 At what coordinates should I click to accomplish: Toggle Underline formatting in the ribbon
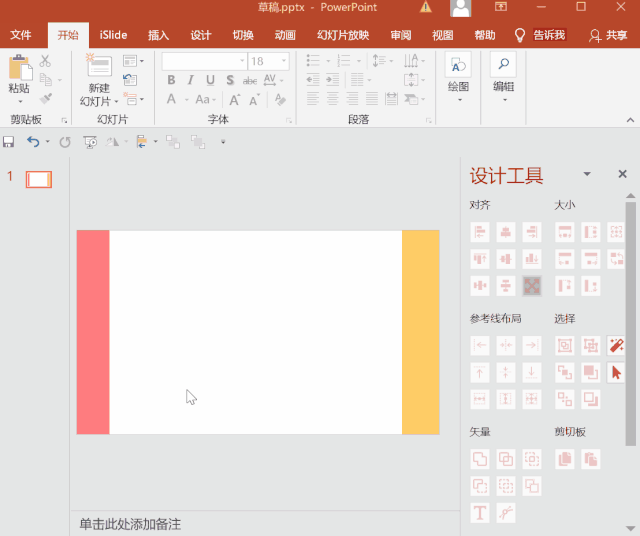click(x=211, y=80)
